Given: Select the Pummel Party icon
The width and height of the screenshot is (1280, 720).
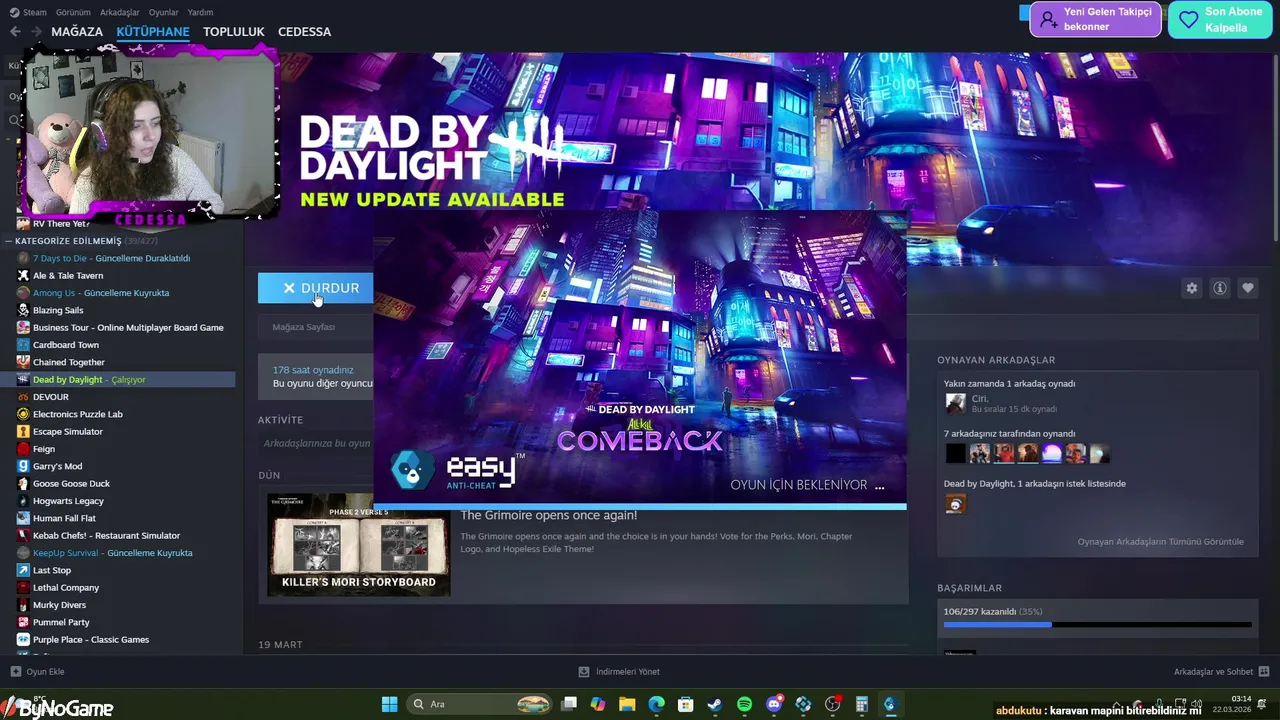Looking at the screenshot, I should coord(24,622).
